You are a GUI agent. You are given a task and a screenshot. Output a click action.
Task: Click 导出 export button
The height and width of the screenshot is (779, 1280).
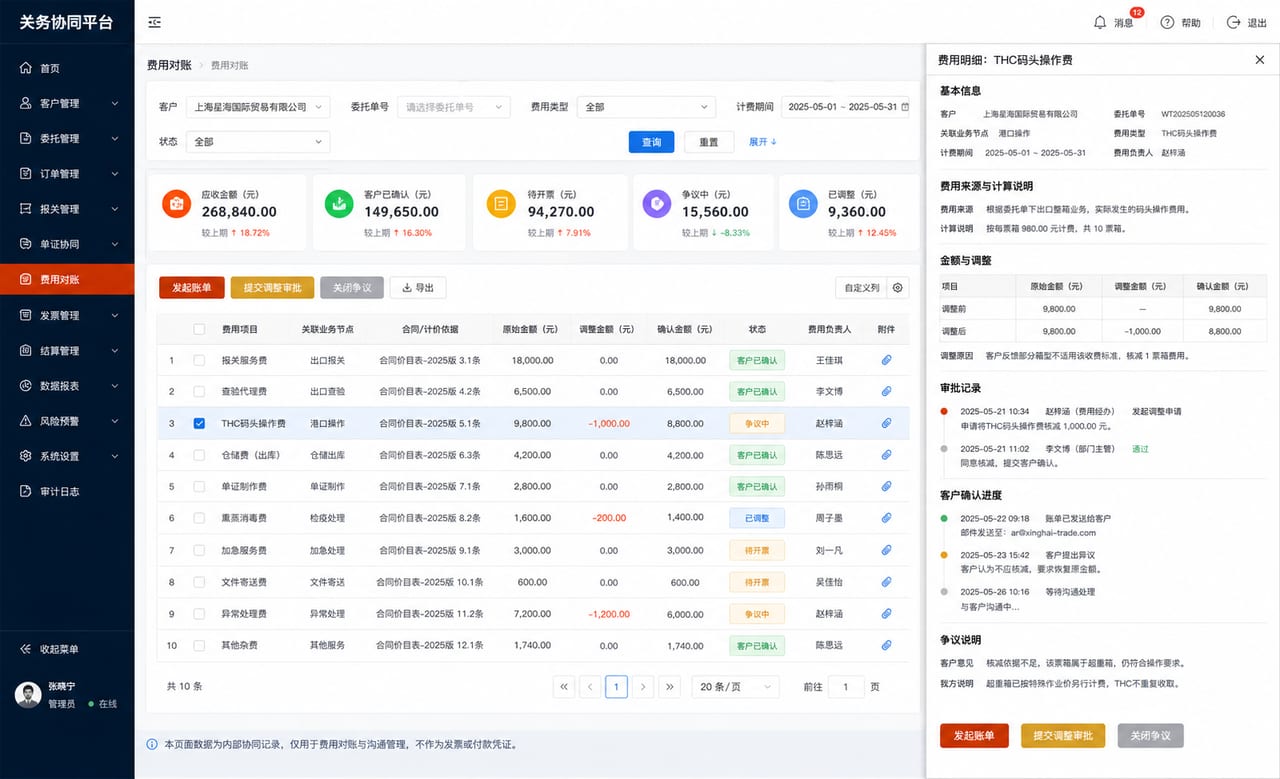point(418,287)
